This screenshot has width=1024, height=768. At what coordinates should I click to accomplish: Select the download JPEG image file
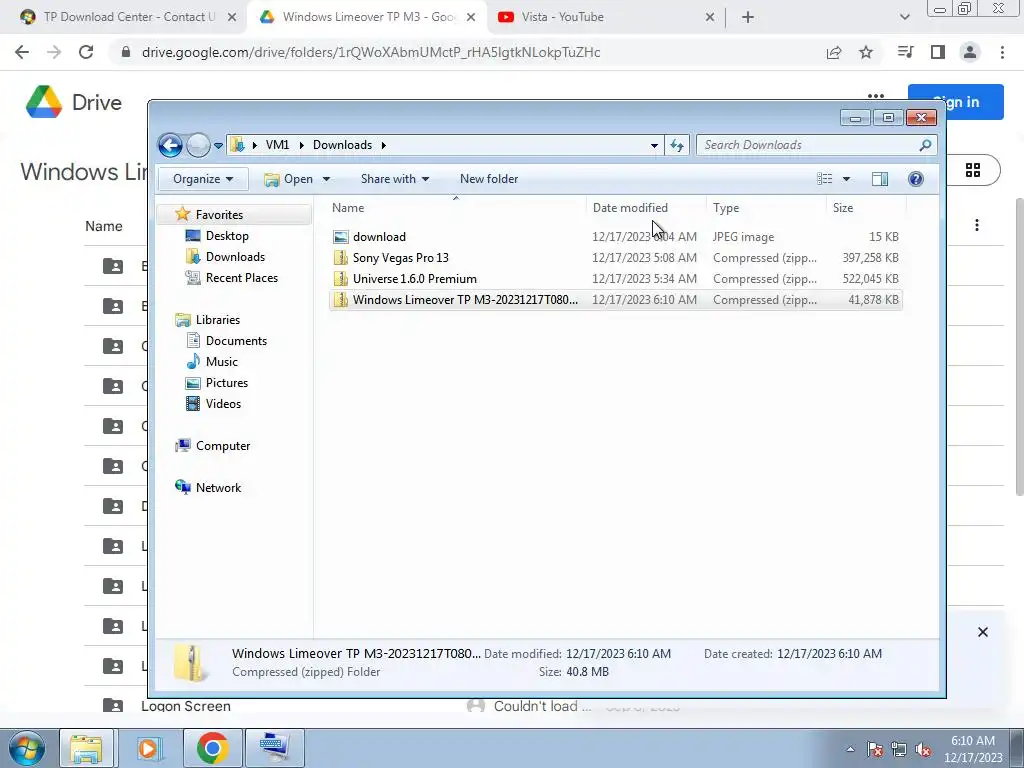coord(615,237)
